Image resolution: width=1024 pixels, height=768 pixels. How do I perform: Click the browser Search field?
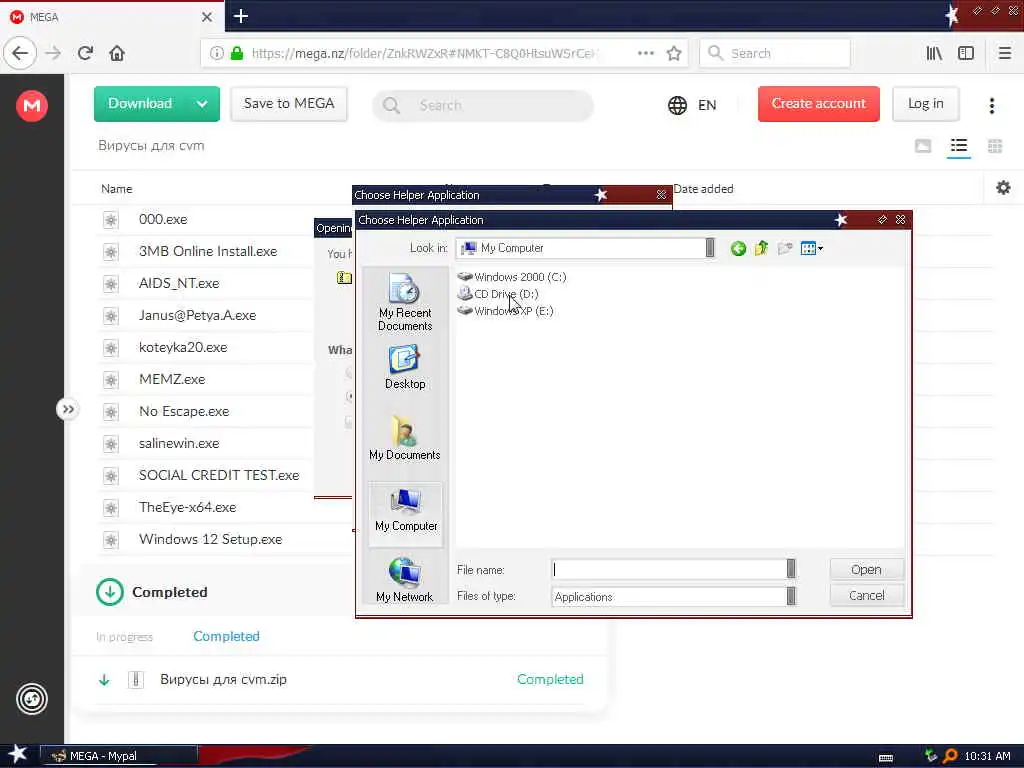[x=775, y=54]
